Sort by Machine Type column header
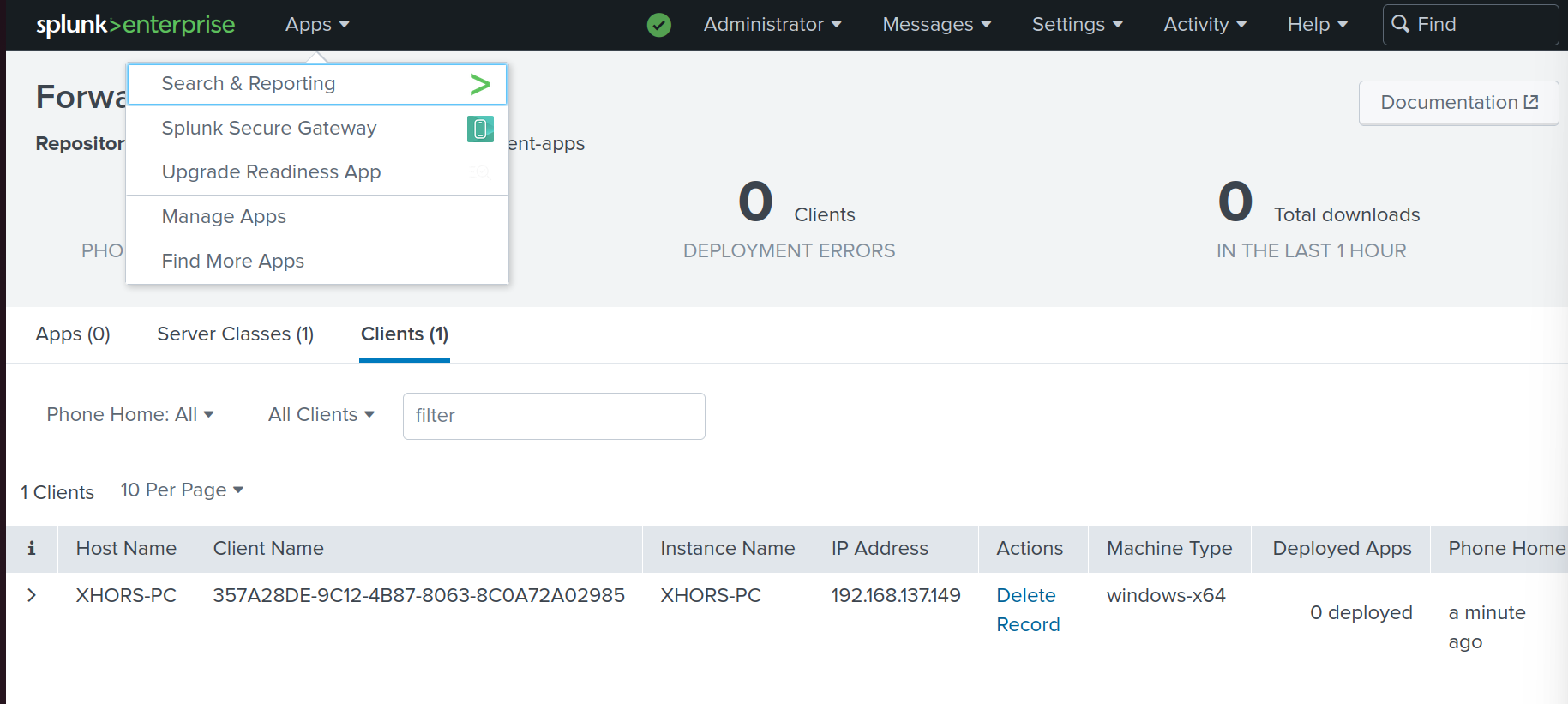Viewport: 1568px width, 704px height. pos(1169,549)
